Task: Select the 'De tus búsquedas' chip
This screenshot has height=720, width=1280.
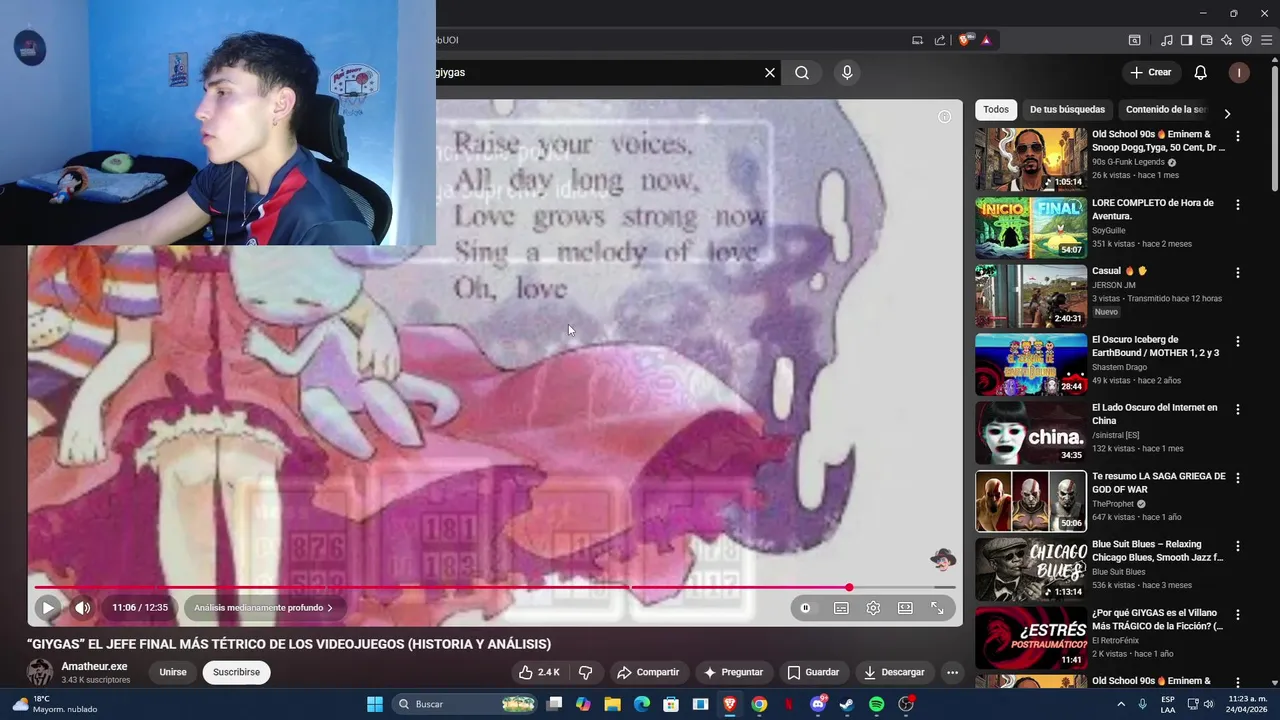Action: pos(1067,109)
